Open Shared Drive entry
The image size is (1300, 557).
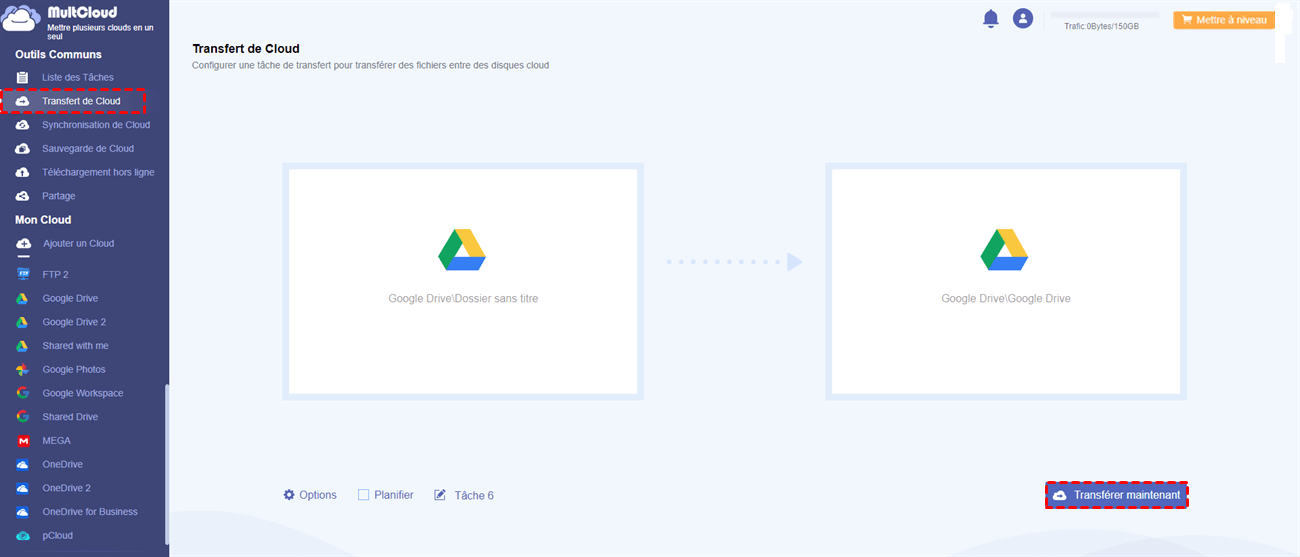point(70,417)
